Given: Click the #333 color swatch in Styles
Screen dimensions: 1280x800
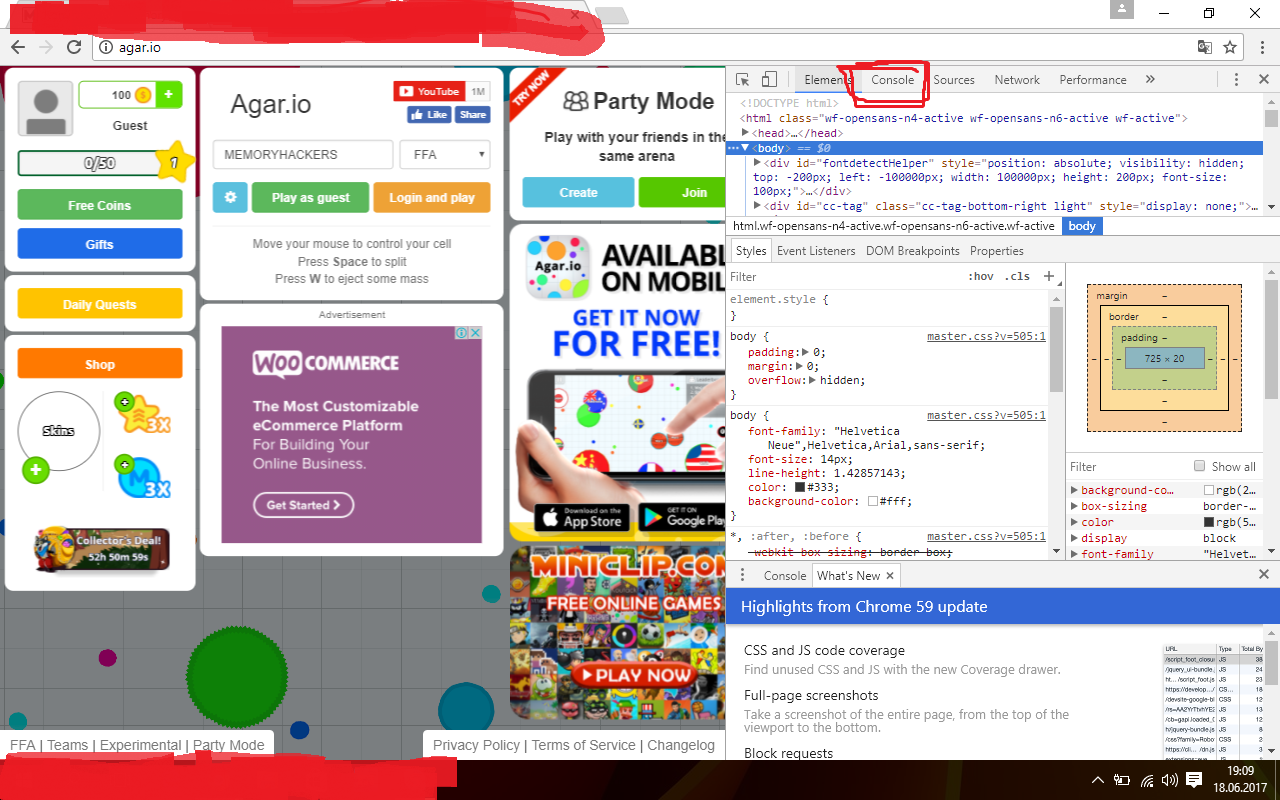Looking at the screenshot, I should pyautogui.click(x=800, y=486).
